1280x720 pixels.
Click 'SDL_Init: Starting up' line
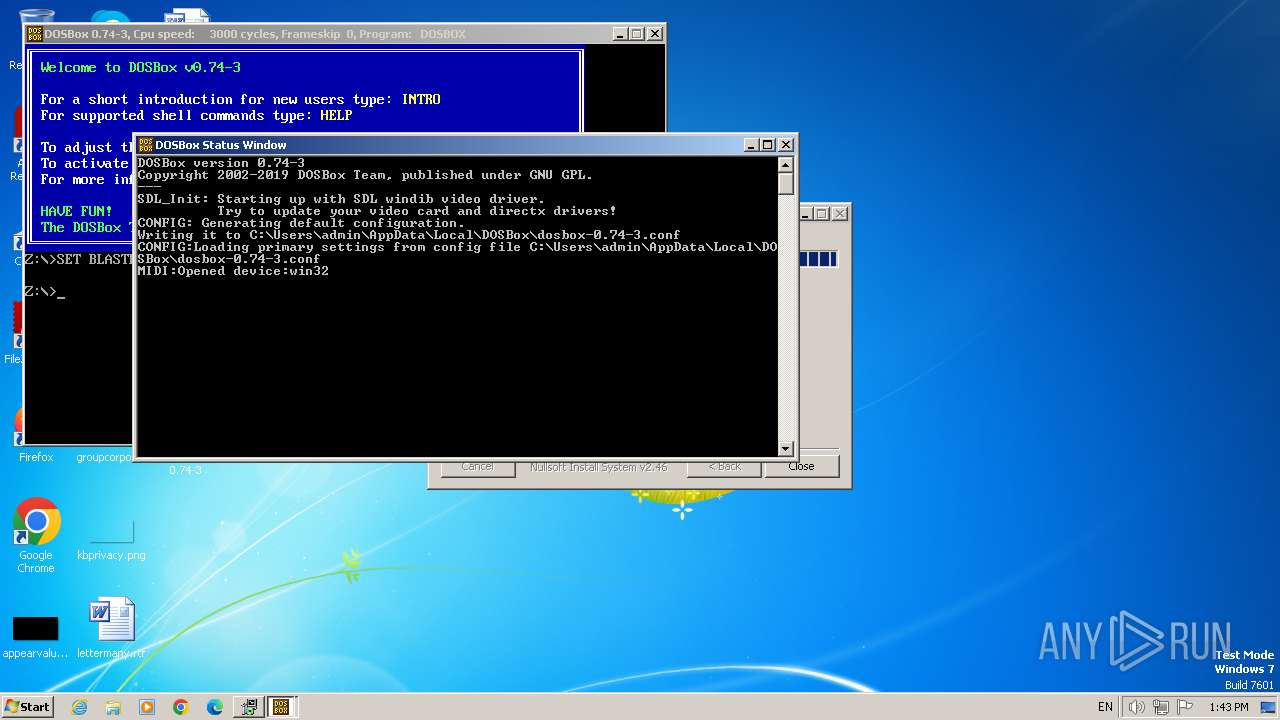click(x=341, y=199)
